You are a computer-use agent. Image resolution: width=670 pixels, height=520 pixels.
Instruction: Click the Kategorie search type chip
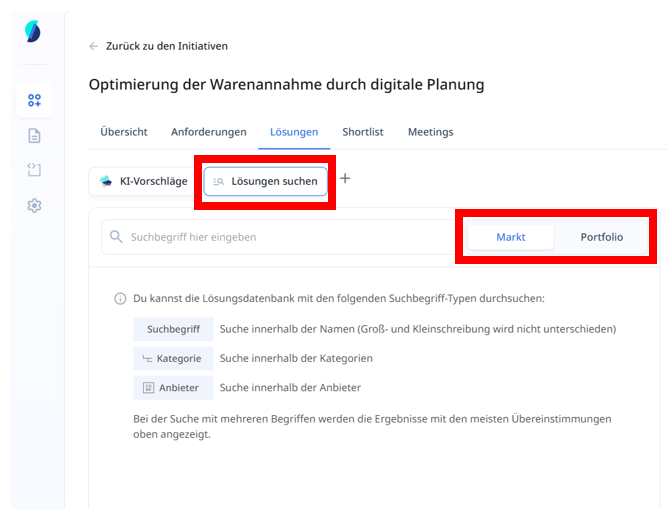(173, 358)
